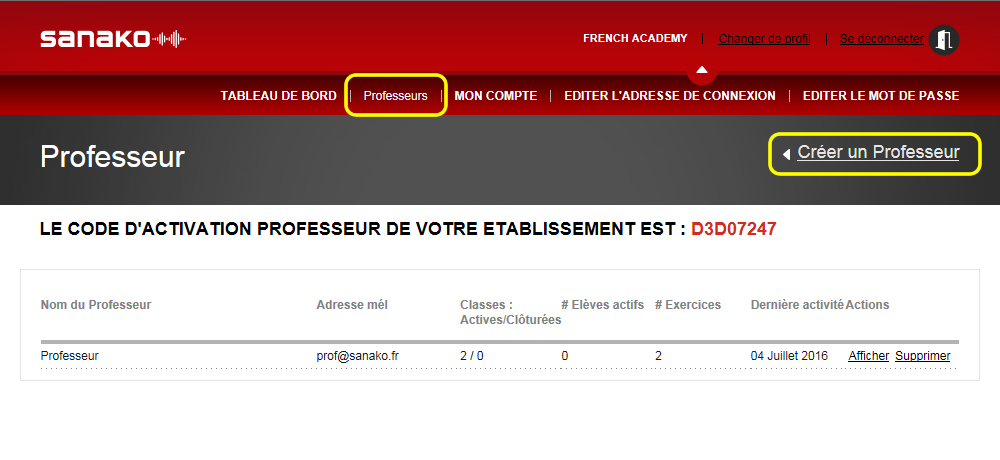Click the 2 / 0 classes value
Viewport: 1000px width, 460px height.
tap(472, 356)
